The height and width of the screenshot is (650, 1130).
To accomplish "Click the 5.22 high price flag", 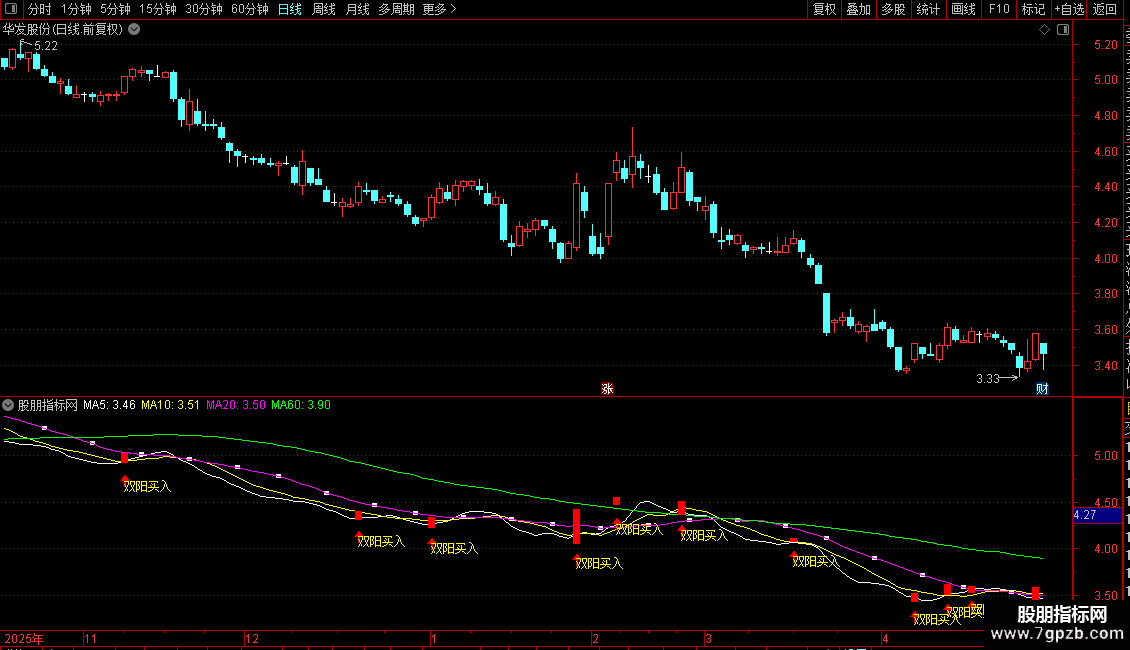I will (x=40, y=45).
